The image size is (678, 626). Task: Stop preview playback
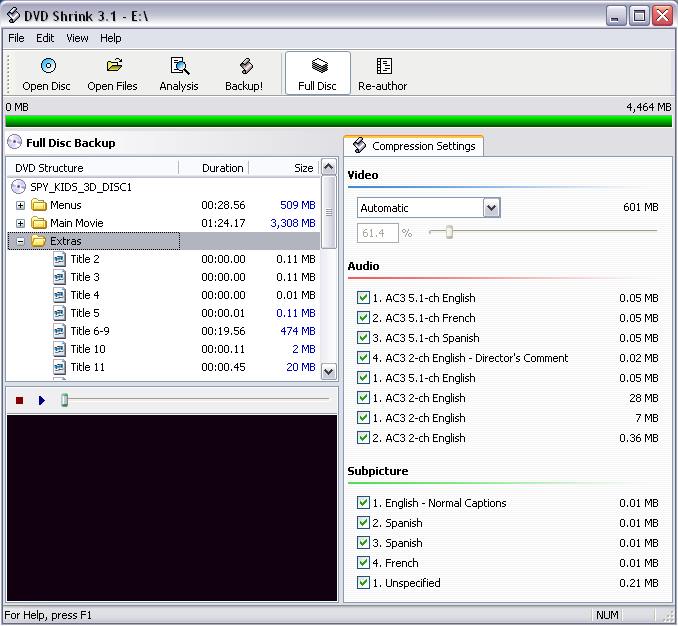coord(19,400)
